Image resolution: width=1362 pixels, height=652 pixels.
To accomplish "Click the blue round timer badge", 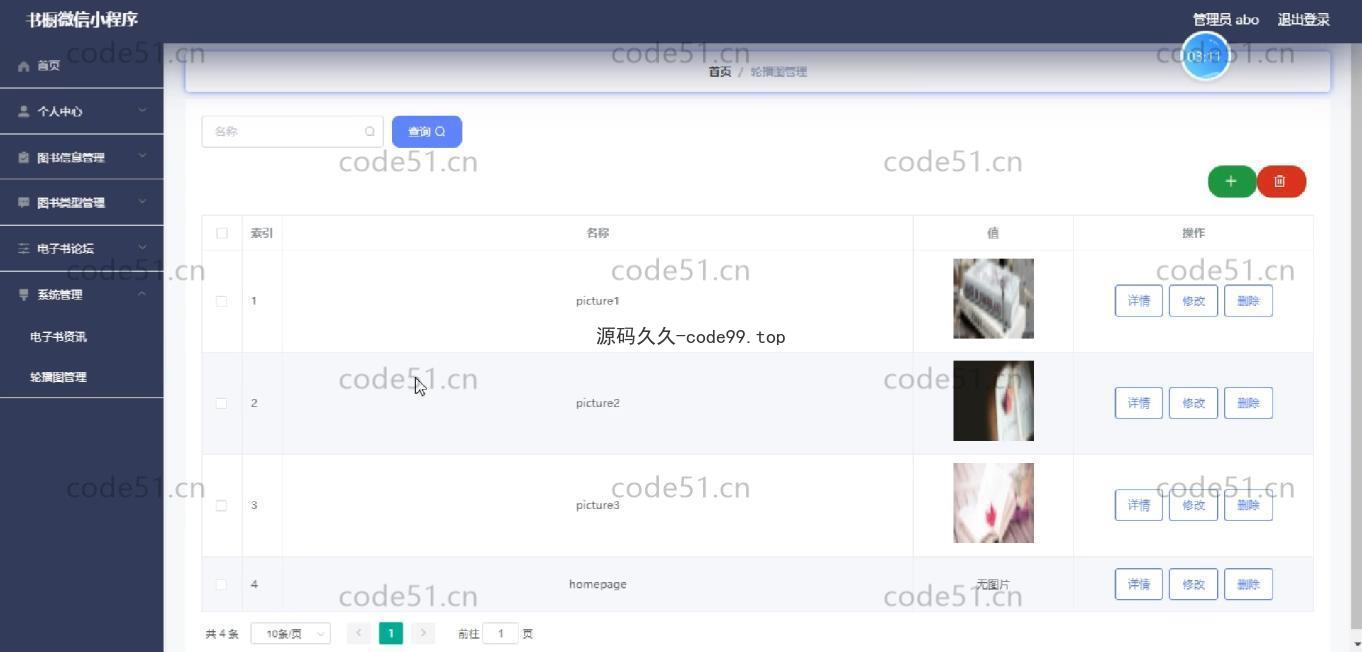I will point(1205,56).
